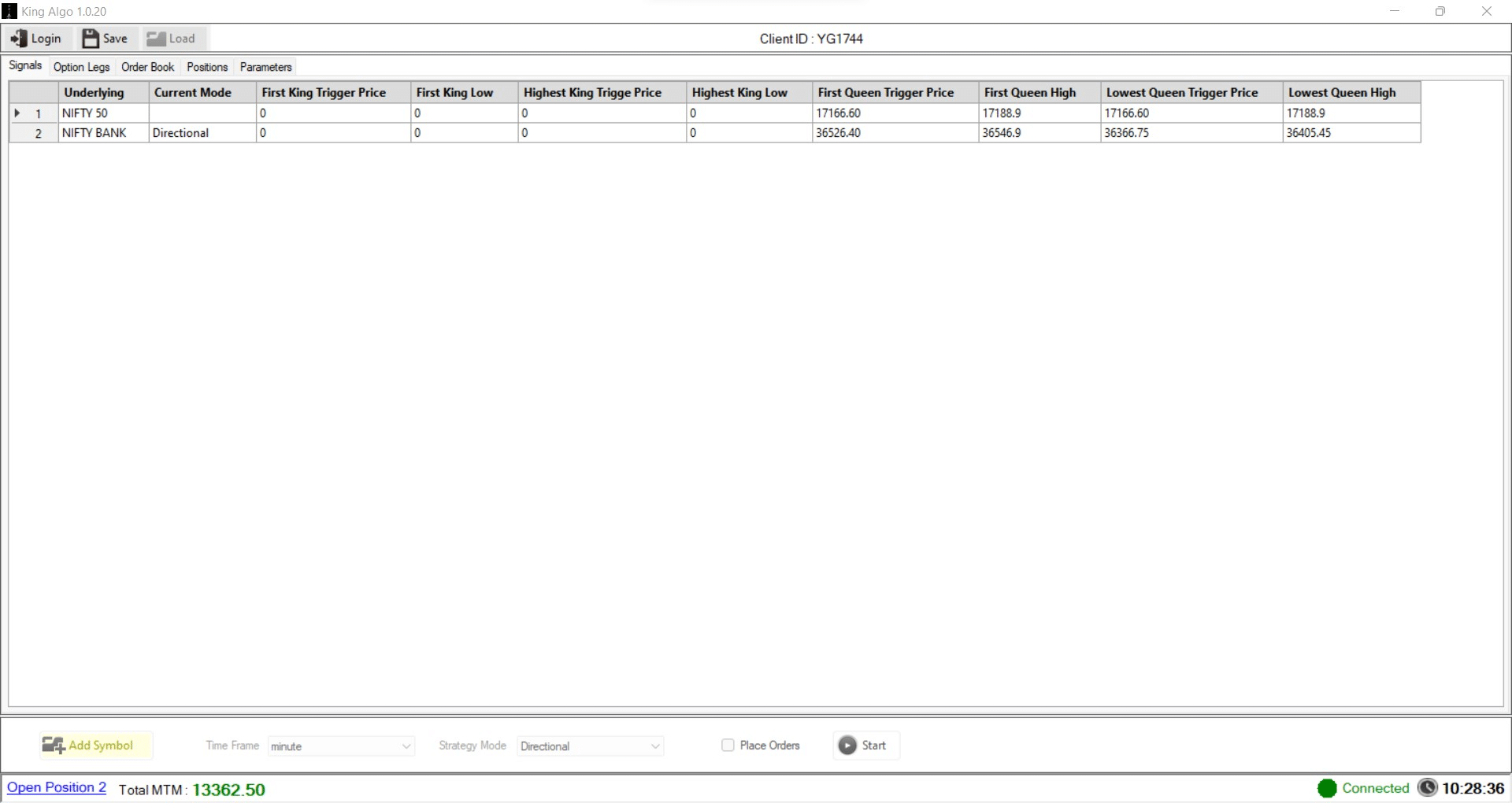Click the King Algo app icon in title bar
The height and width of the screenshot is (803, 1512).
(9, 11)
